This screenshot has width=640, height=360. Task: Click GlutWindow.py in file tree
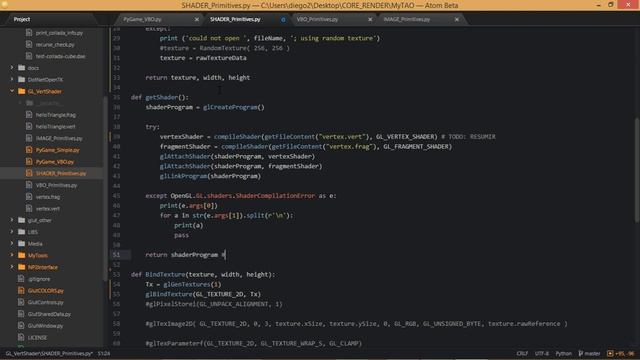45,326
